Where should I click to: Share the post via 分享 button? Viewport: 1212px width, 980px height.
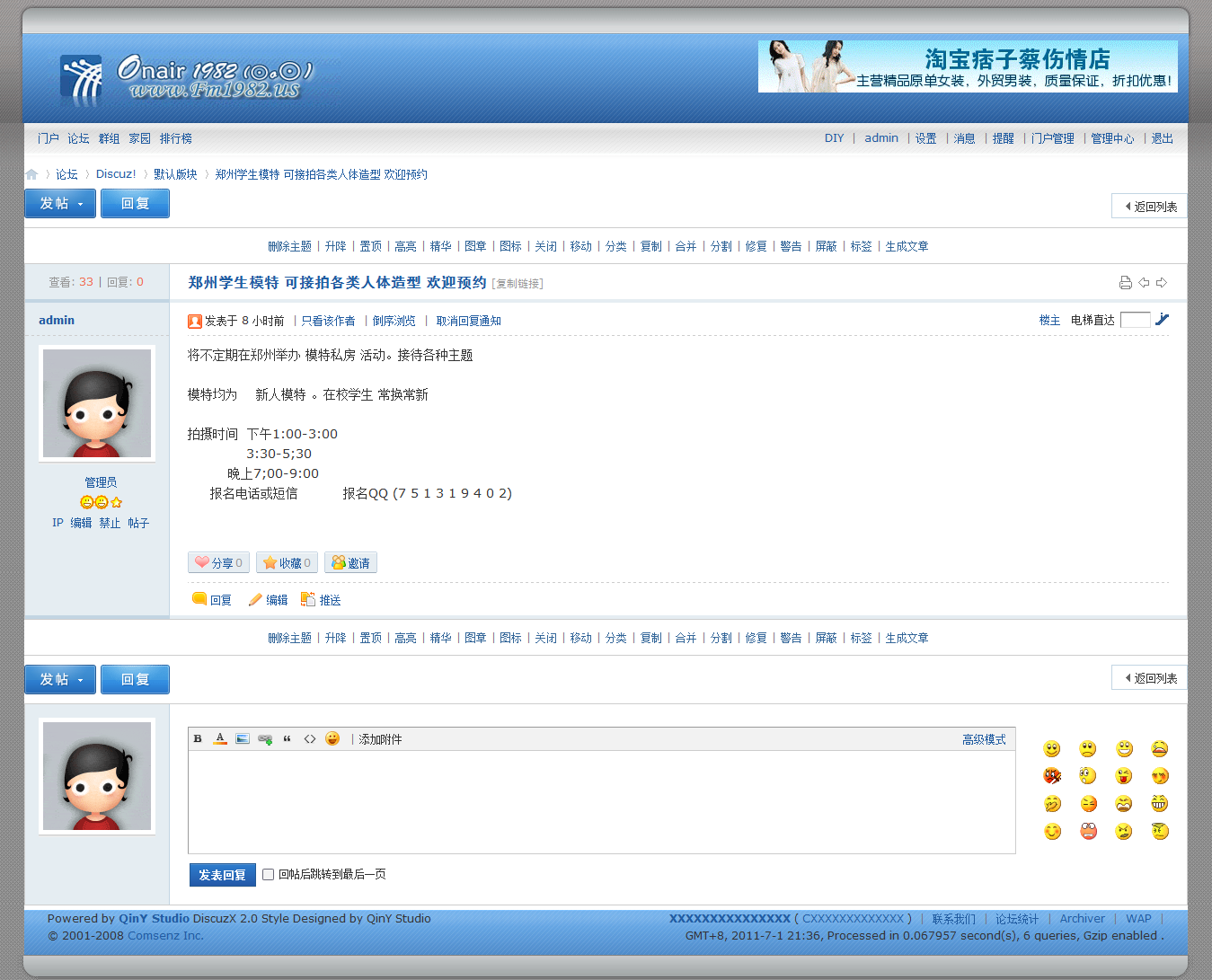pos(218,562)
